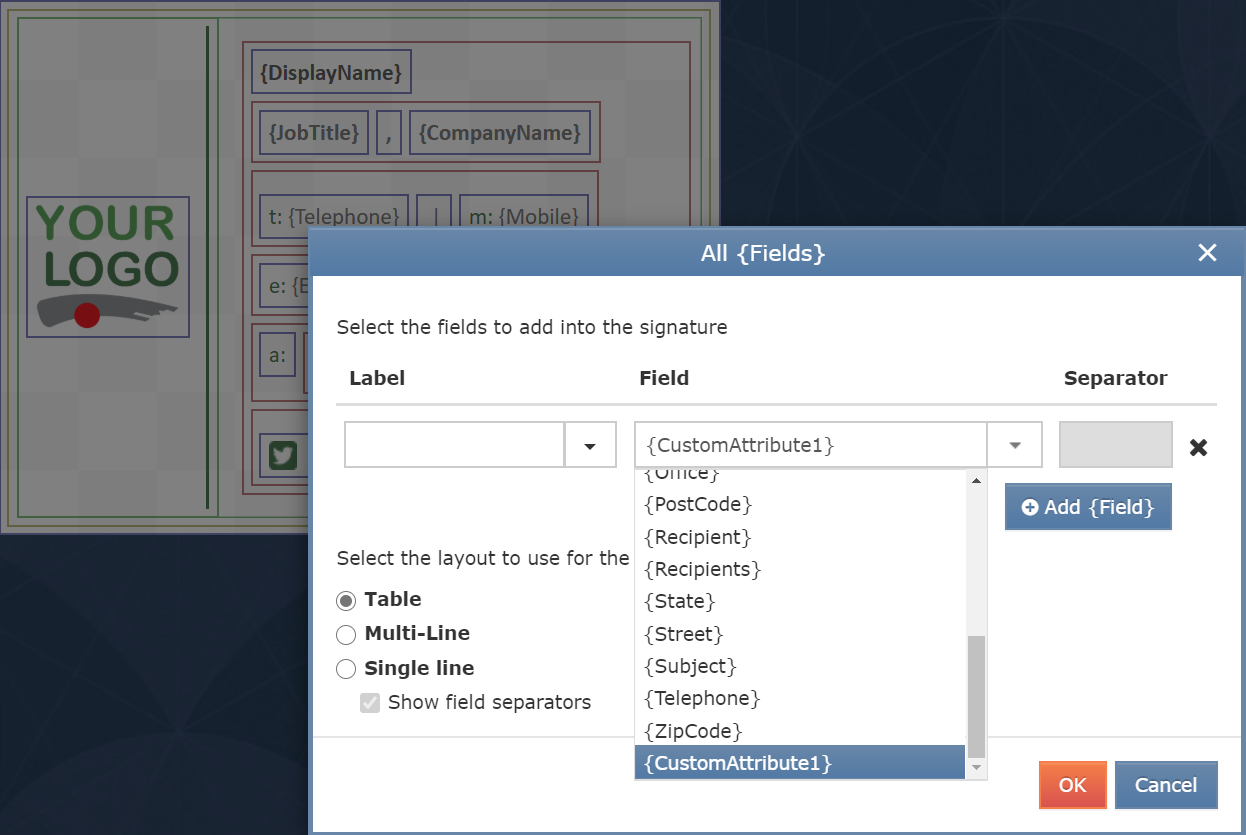Collapse the Field dropdown arrow

click(x=1014, y=445)
